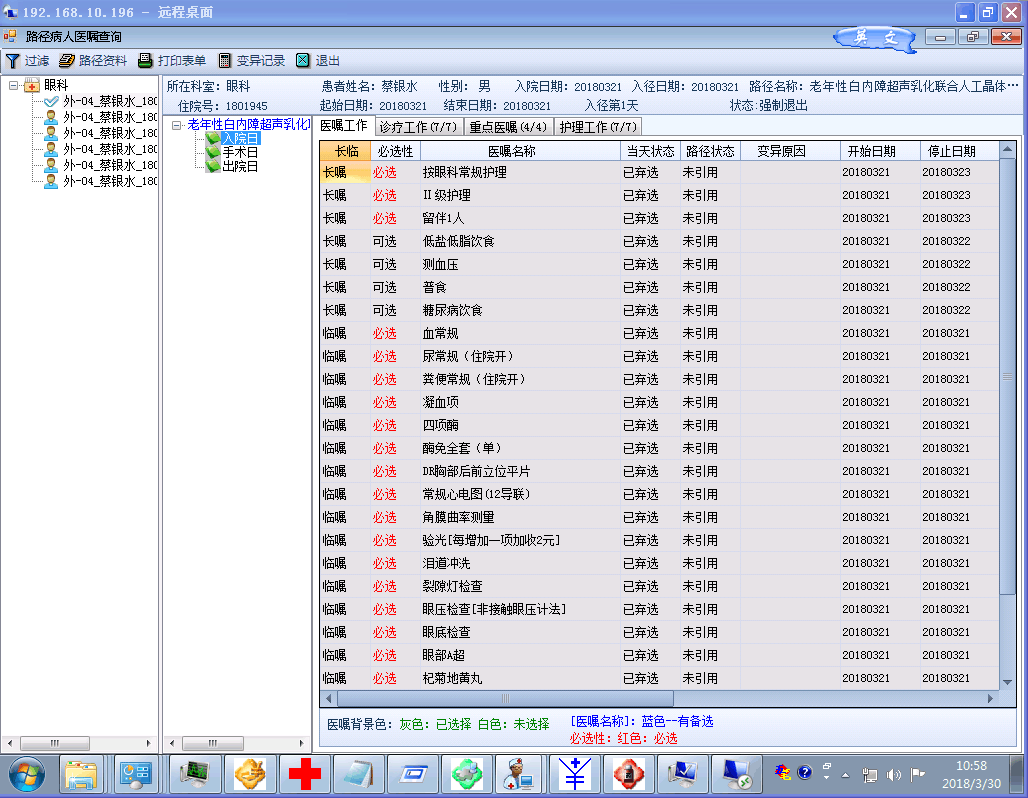Click the remote desktop connection taskbar icon

click(737, 775)
